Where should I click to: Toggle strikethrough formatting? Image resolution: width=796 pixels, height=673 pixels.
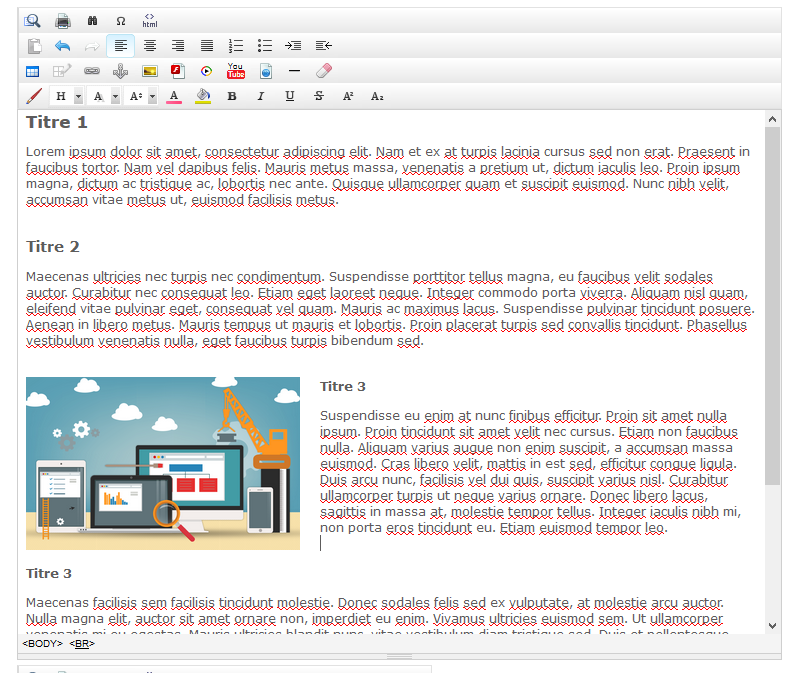tap(319, 96)
